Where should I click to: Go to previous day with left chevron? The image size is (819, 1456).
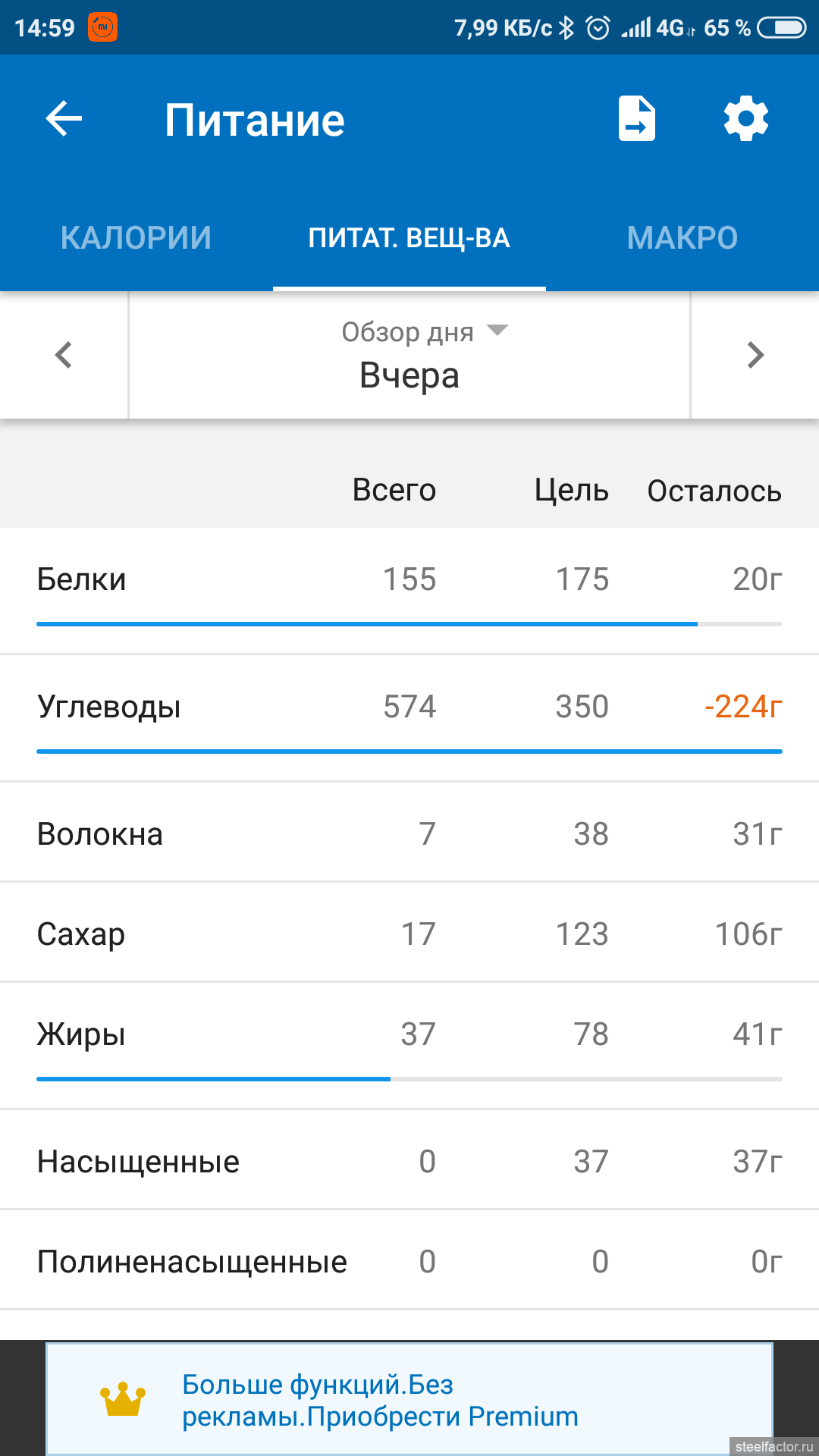click(64, 355)
